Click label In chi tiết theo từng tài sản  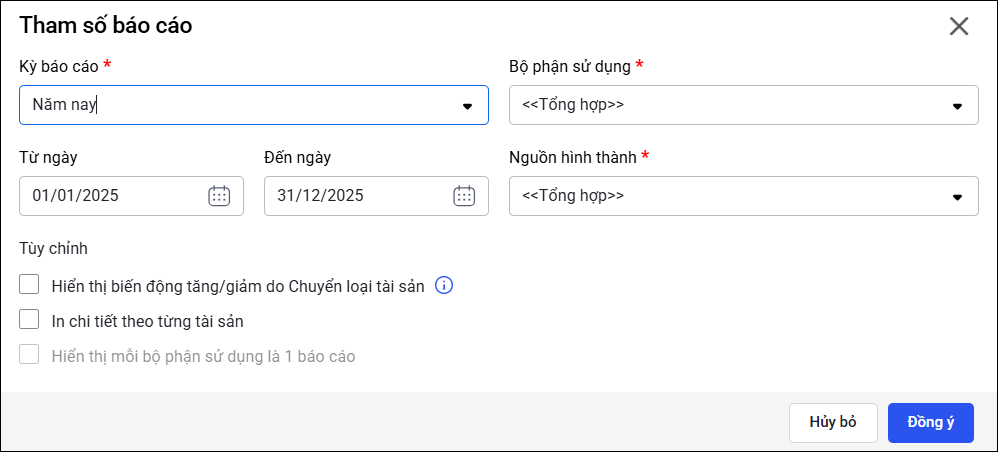click(148, 322)
